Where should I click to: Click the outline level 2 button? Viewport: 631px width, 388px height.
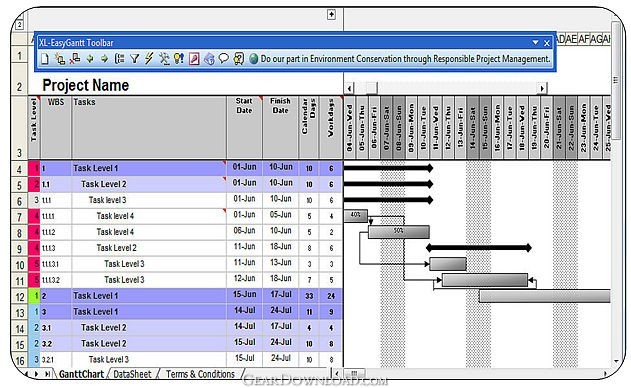tap(19, 24)
